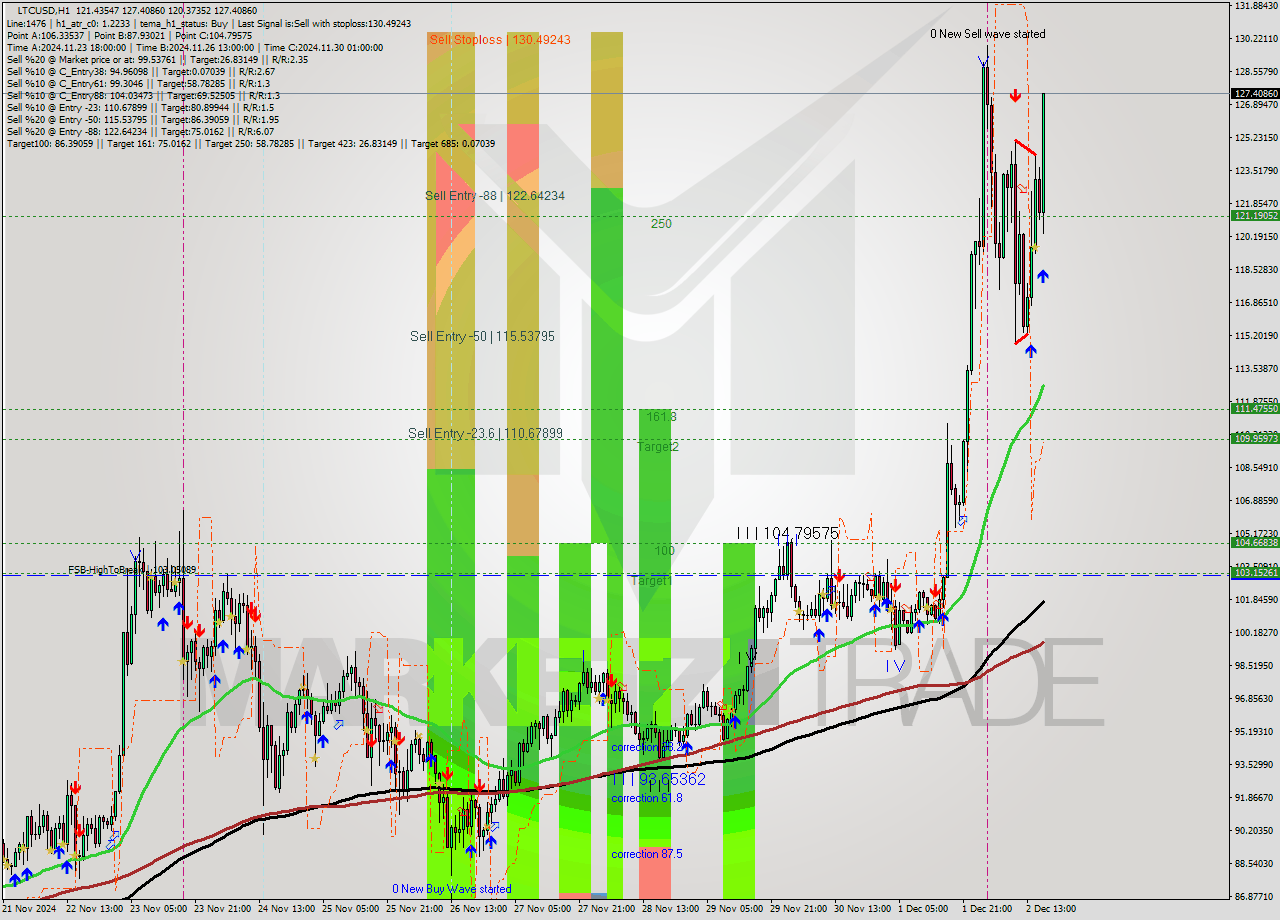Click the 'correction 87.5' label
Screen dimensions: 1280x920
(647, 854)
